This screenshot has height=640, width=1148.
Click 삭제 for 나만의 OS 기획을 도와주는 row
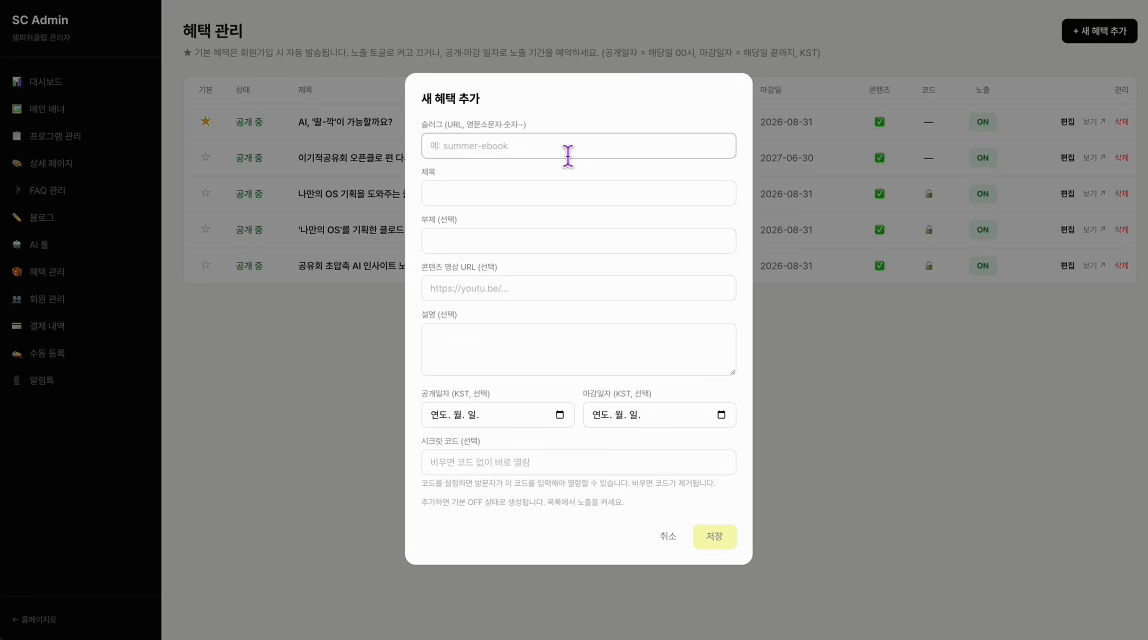[x=1121, y=194]
